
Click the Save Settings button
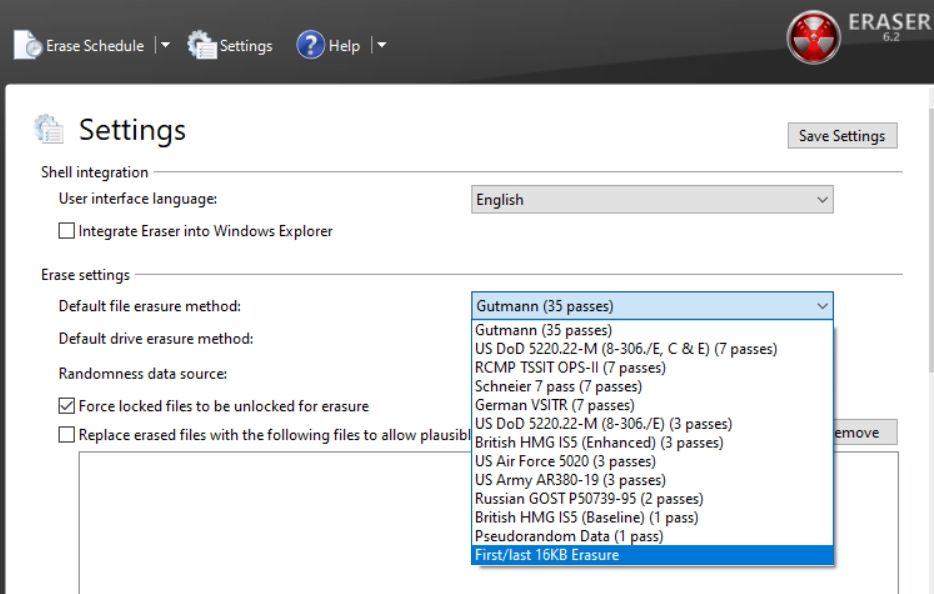tap(842, 136)
